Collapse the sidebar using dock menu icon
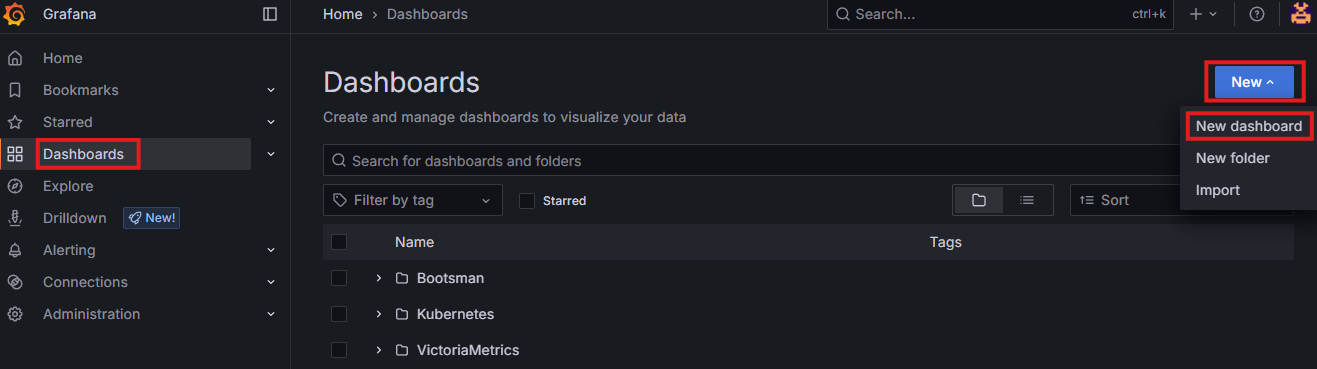The height and width of the screenshot is (369, 1317). tap(270, 14)
